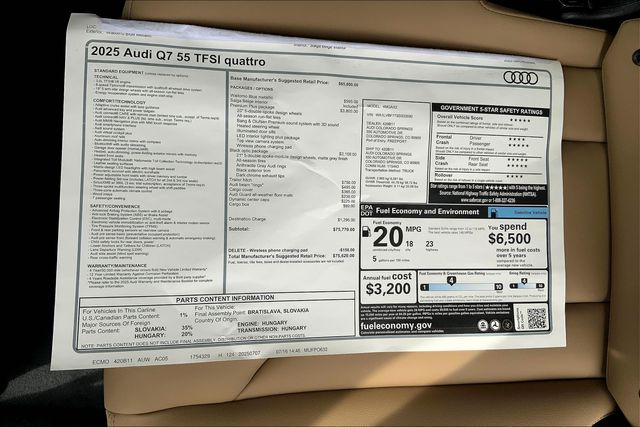Open the fueleconomy.gov link
The height and width of the screenshot is (427, 640).
[396, 326]
